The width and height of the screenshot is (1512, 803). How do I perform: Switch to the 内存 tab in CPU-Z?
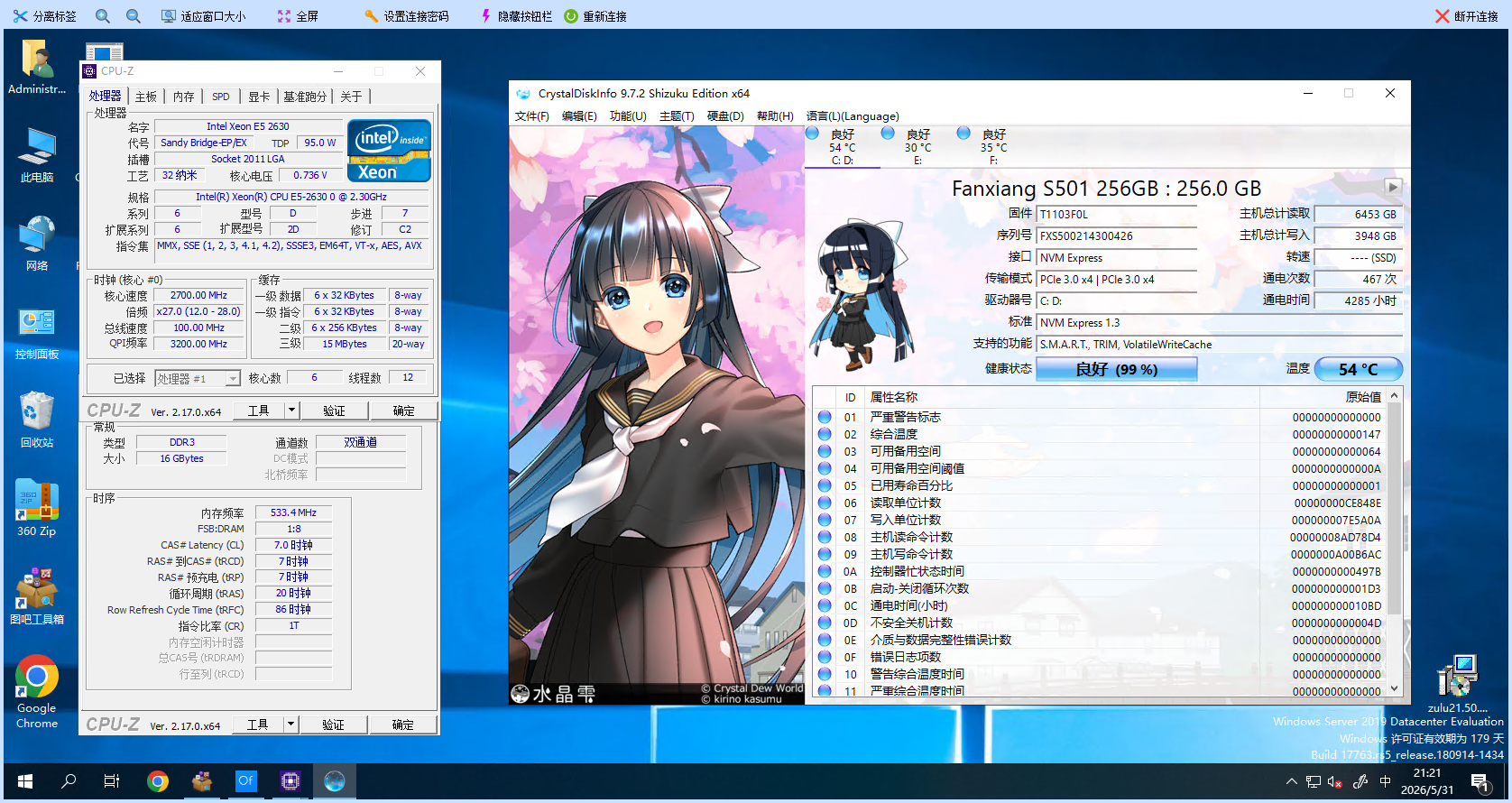pos(184,97)
